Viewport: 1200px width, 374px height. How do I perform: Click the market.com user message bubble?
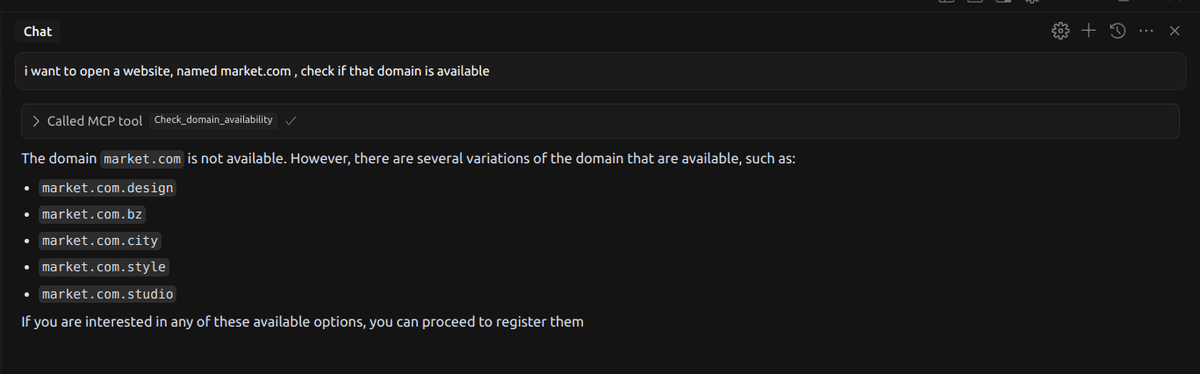(x=599, y=71)
